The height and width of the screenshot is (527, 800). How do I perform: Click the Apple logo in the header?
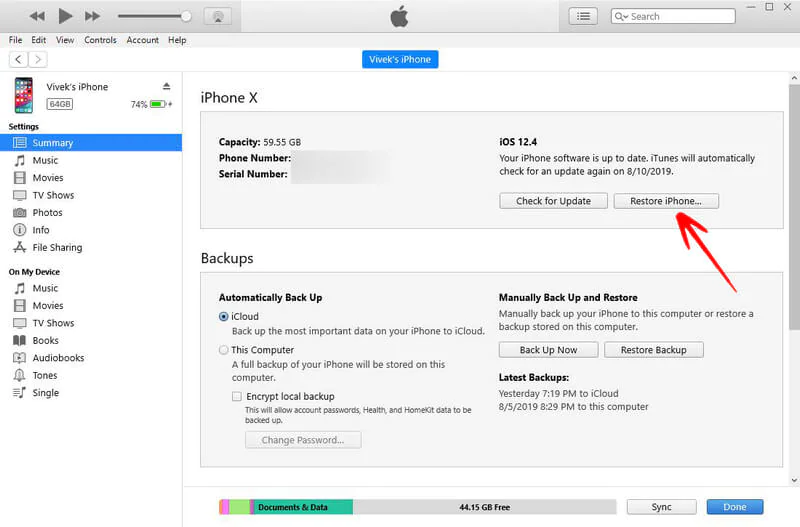coord(399,16)
